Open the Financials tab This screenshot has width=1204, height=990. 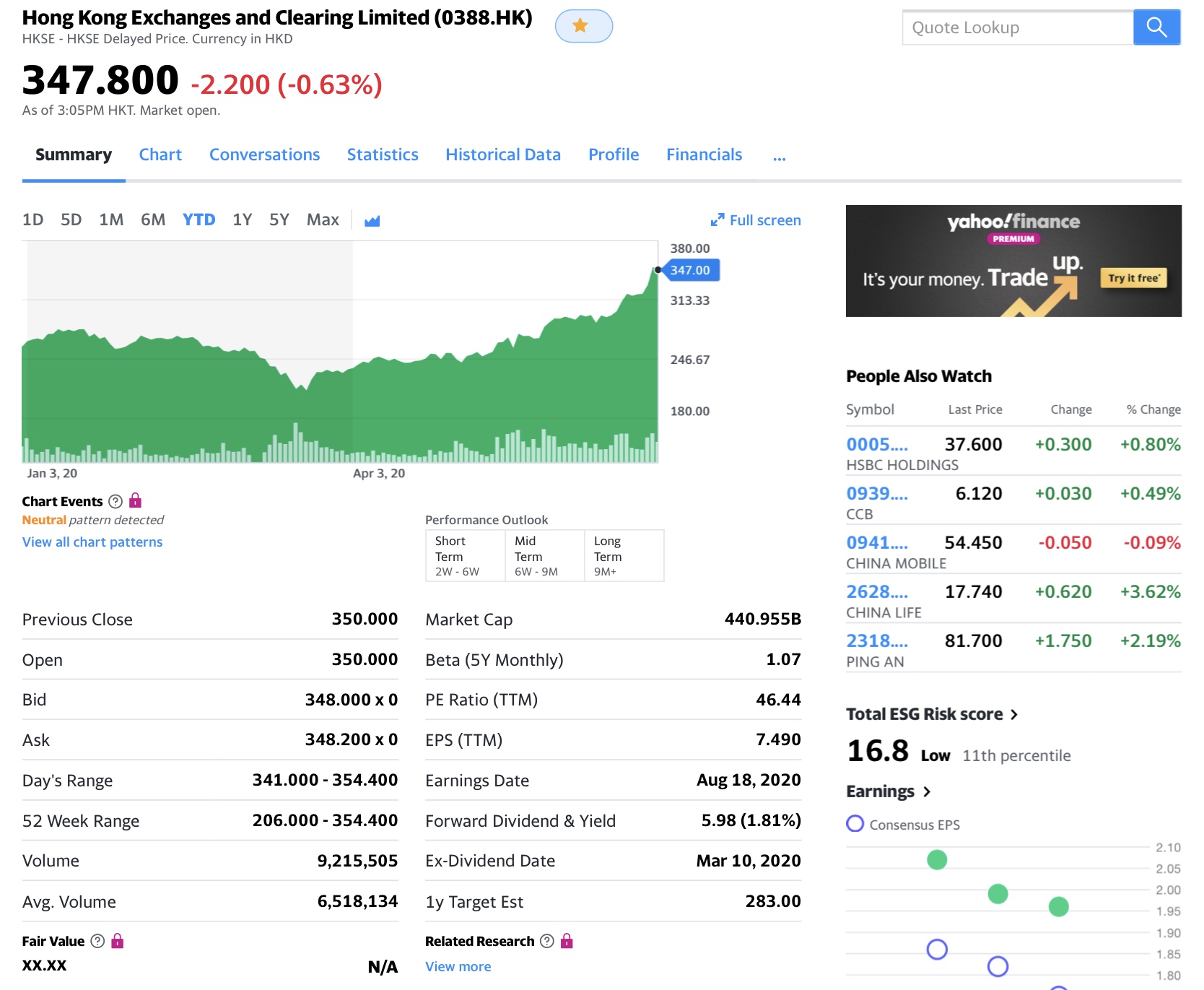tap(704, 155)
